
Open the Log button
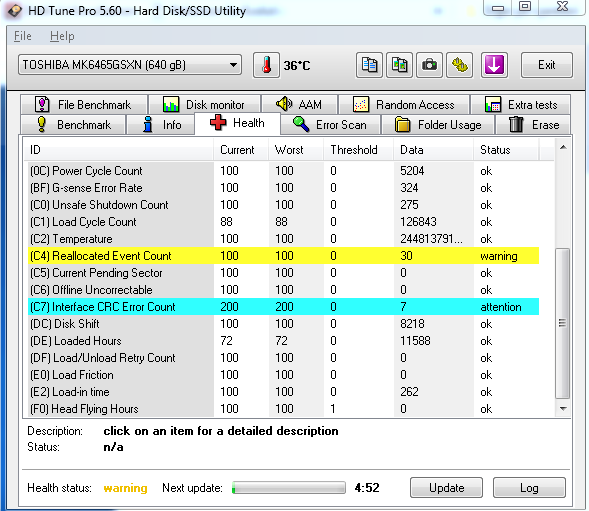529,488
